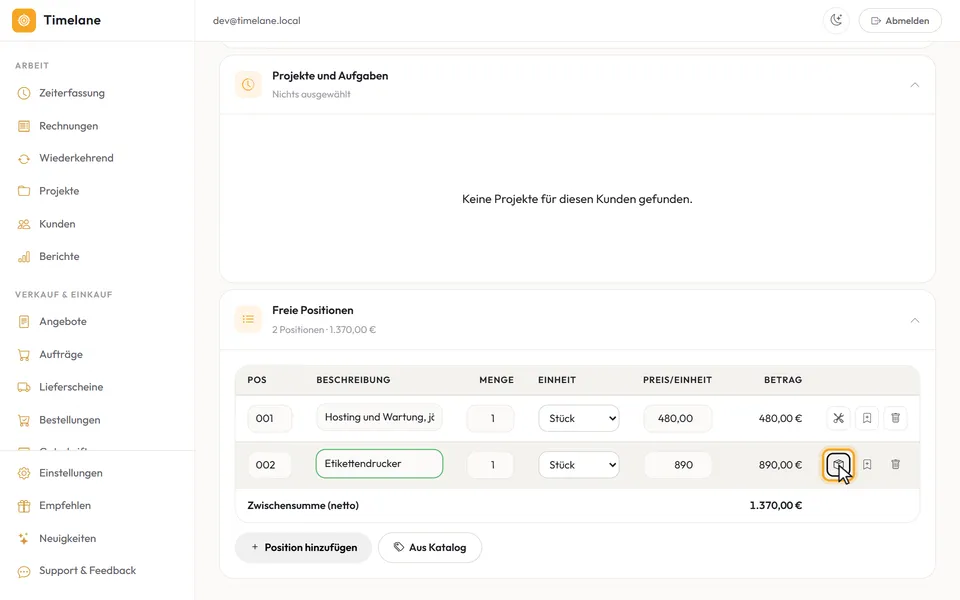960x600 pixels.
Task: Click the Aus Katalog button
Action: pyautogui.click(x=430, y=547)
